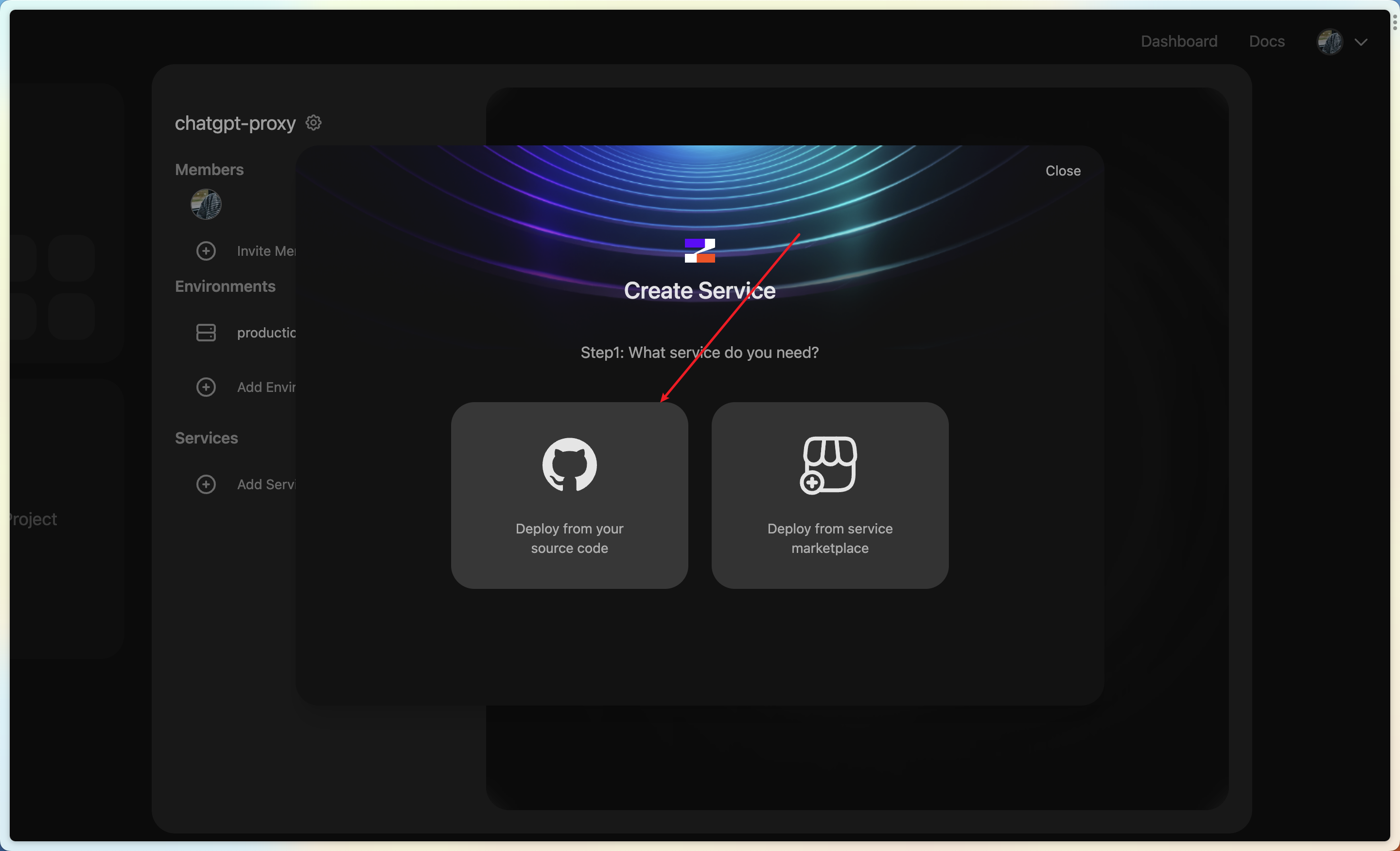
Task: Close the Create Service dialog
Action: pyautogui.click(x=1062, y=170)
